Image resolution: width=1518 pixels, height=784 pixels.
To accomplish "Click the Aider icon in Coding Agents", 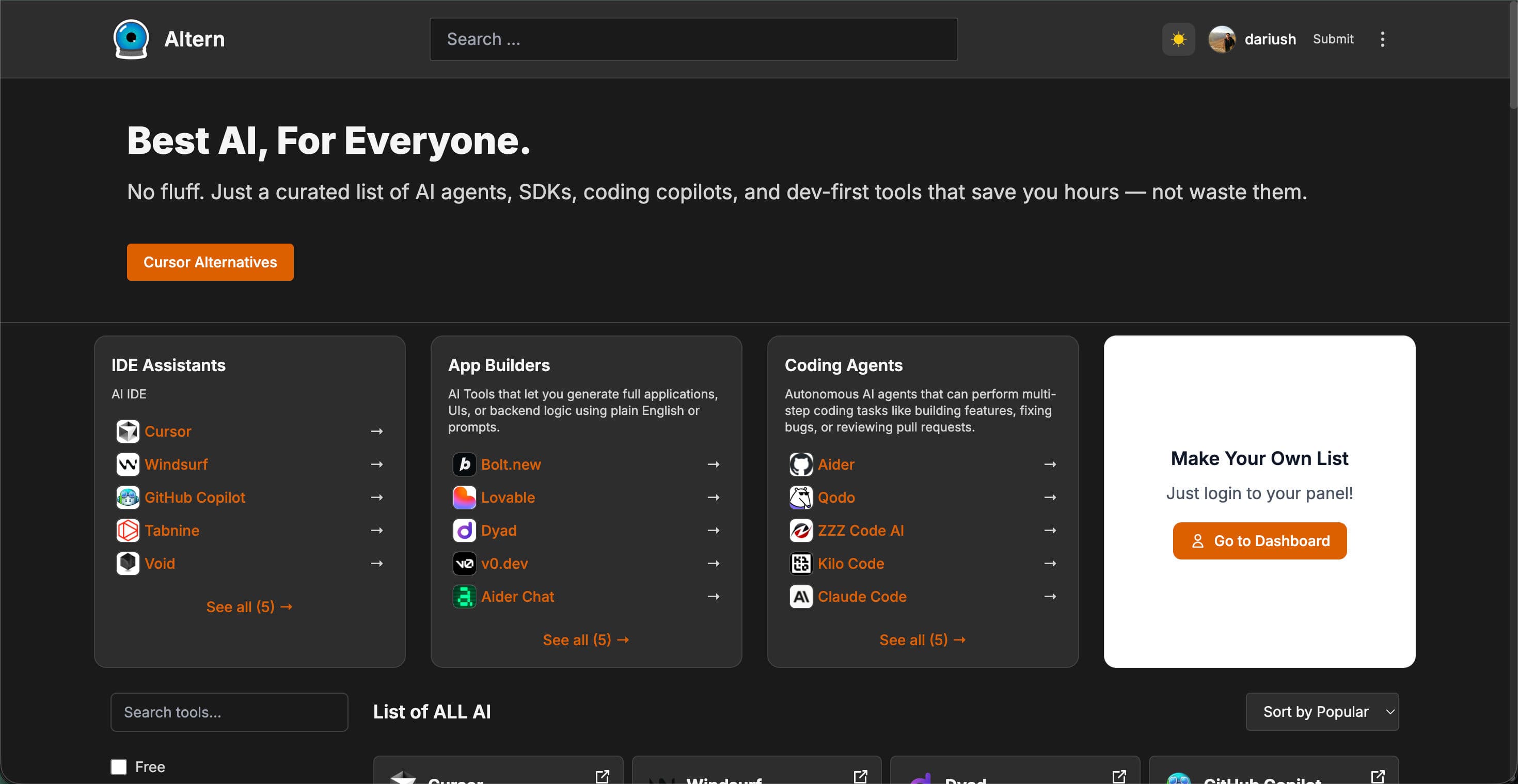I will click(x=801, y=464).
